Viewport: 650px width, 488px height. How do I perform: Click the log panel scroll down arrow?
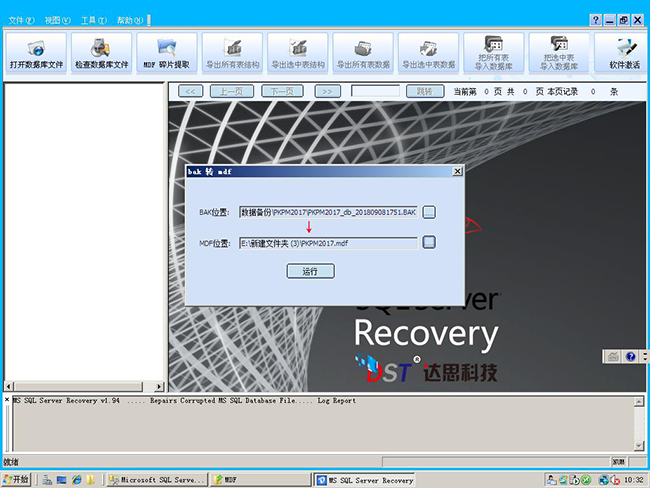point(639,446)
